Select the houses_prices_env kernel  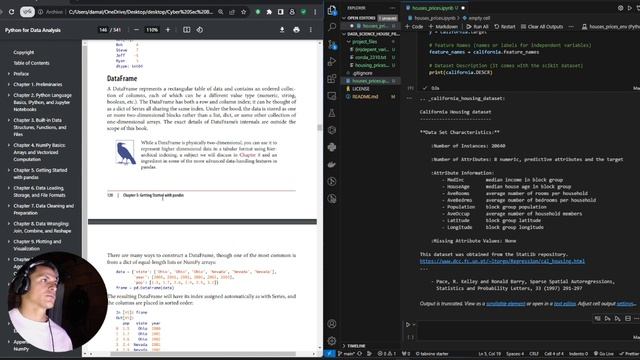pos(610,27)
